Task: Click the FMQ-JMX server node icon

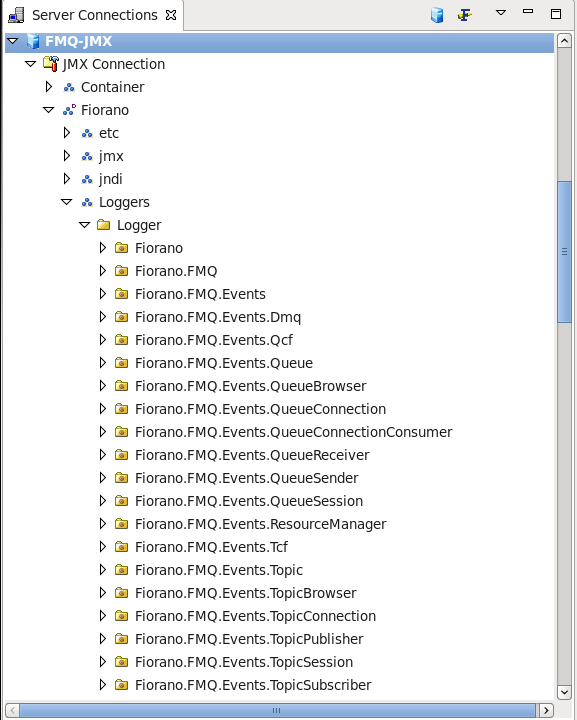Action: (x=33, y=41)
